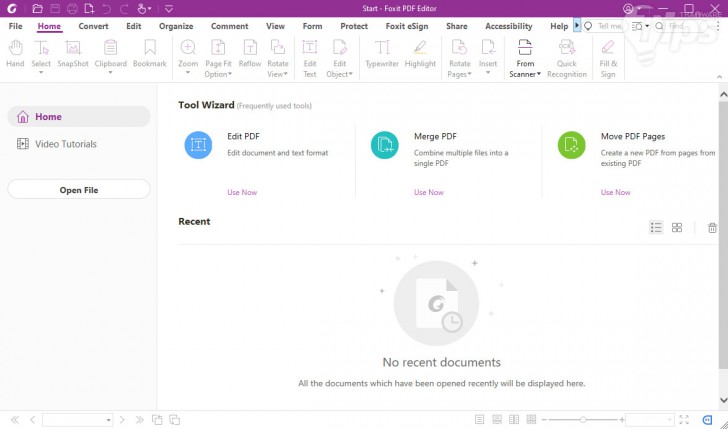The width and height of the screenshot is (728, 429).
Task: Open the Comment tab
Action: (x=229, y=26)
